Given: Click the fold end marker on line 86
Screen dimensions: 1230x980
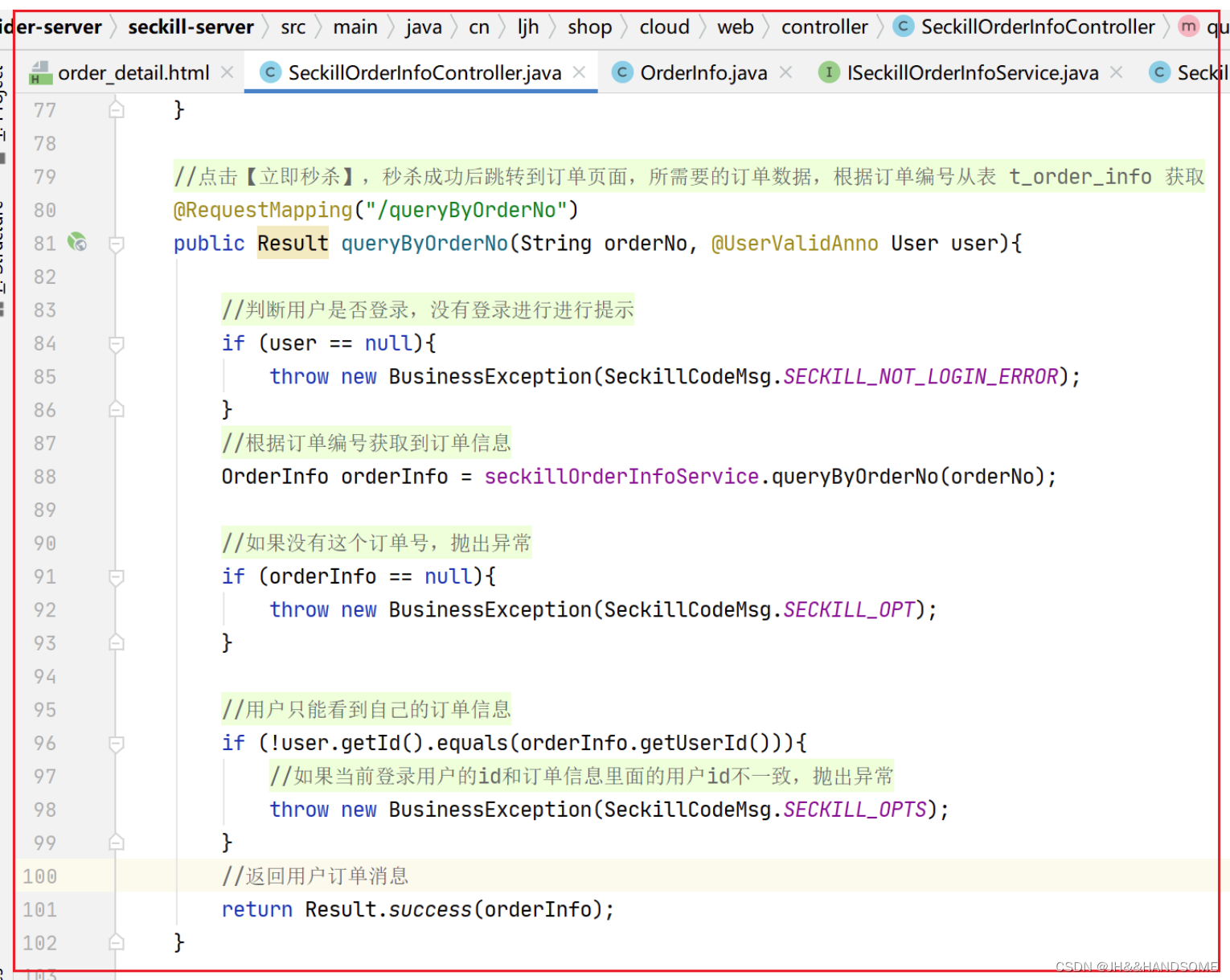Looking at the screenshot, I should point(117,410).
